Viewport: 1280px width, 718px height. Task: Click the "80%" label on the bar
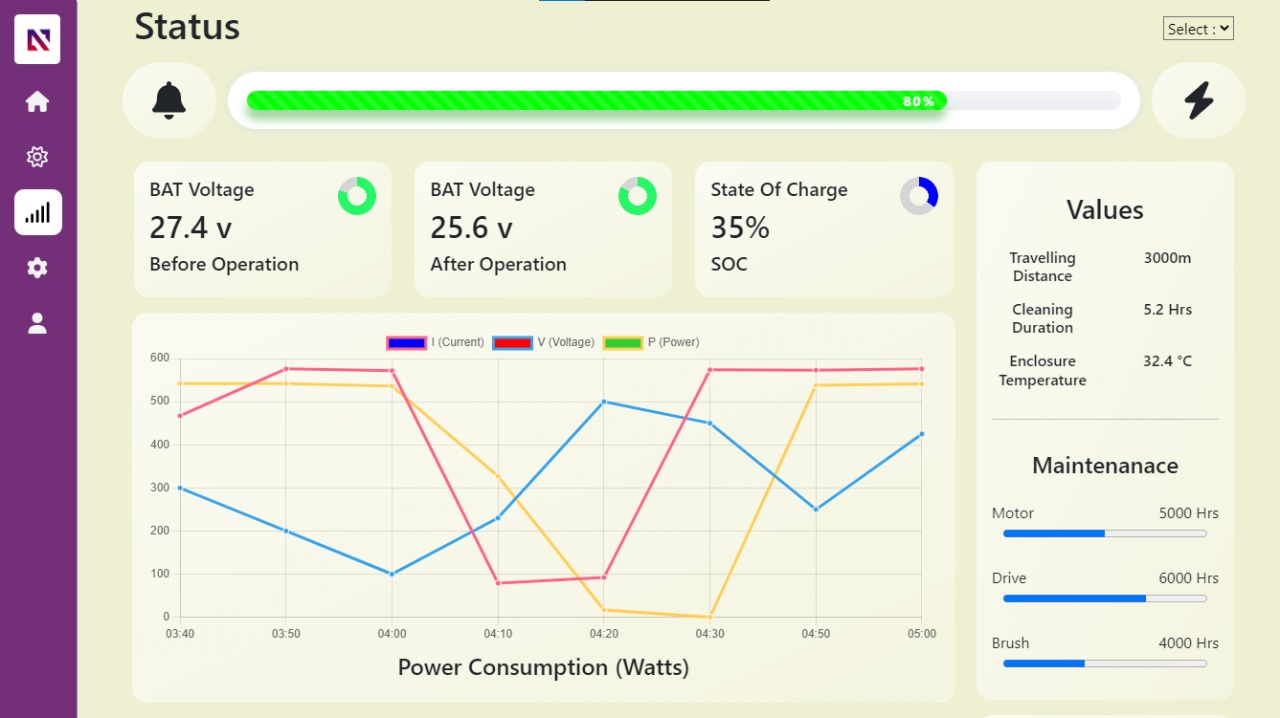point(919,101)
